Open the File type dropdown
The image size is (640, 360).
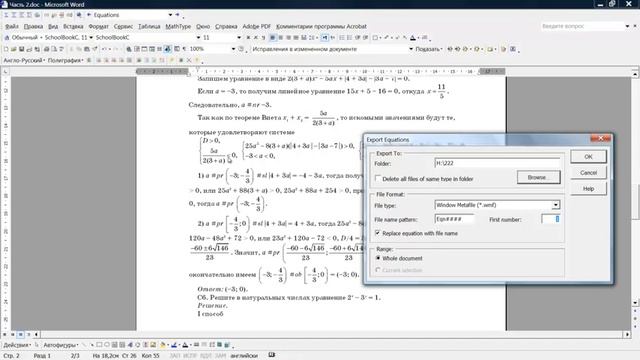[x=556, y=205]
